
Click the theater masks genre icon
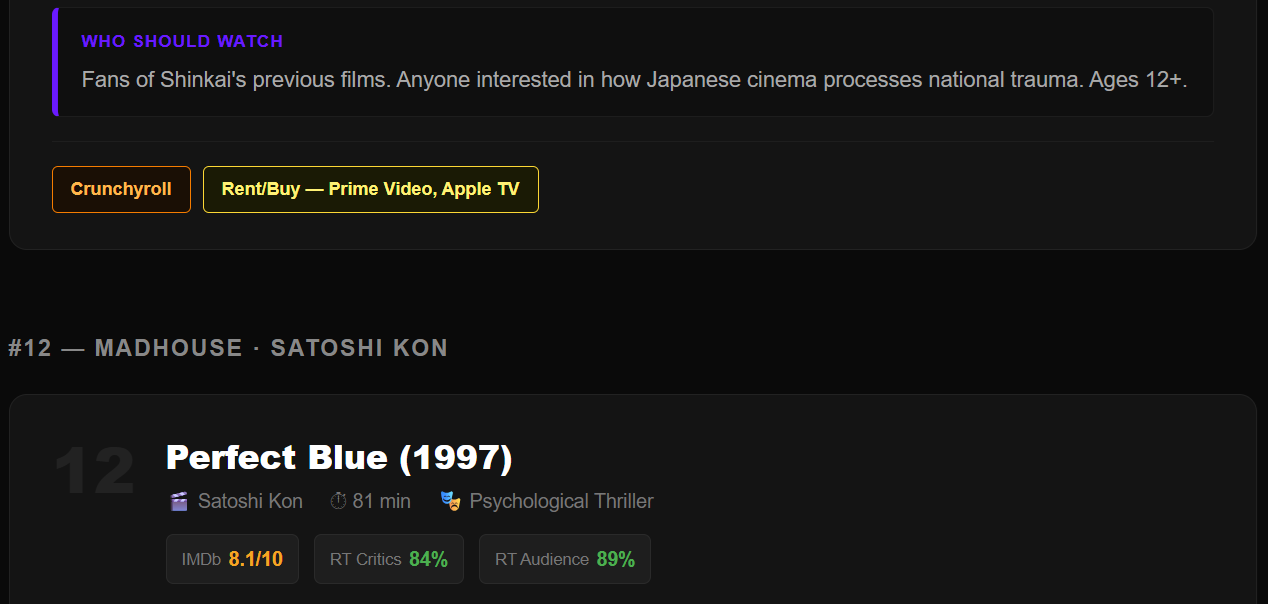pyautogui.click(x=449, y=501)
